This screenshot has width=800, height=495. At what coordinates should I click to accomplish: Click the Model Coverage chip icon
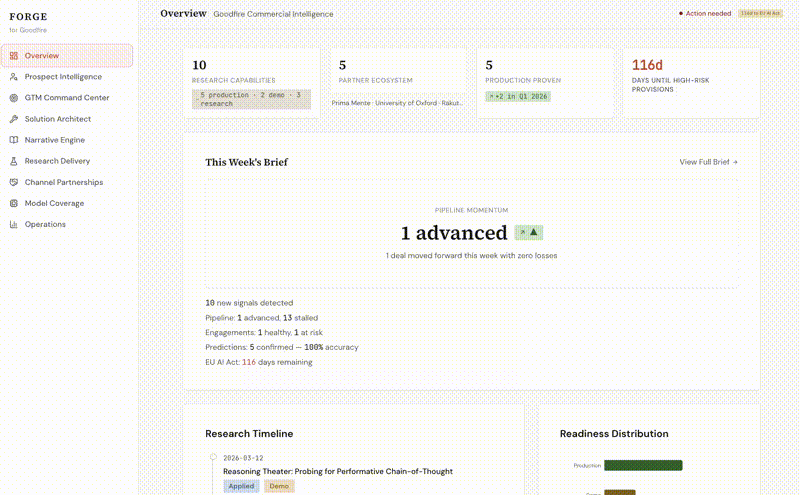click(x=14, y=203)
